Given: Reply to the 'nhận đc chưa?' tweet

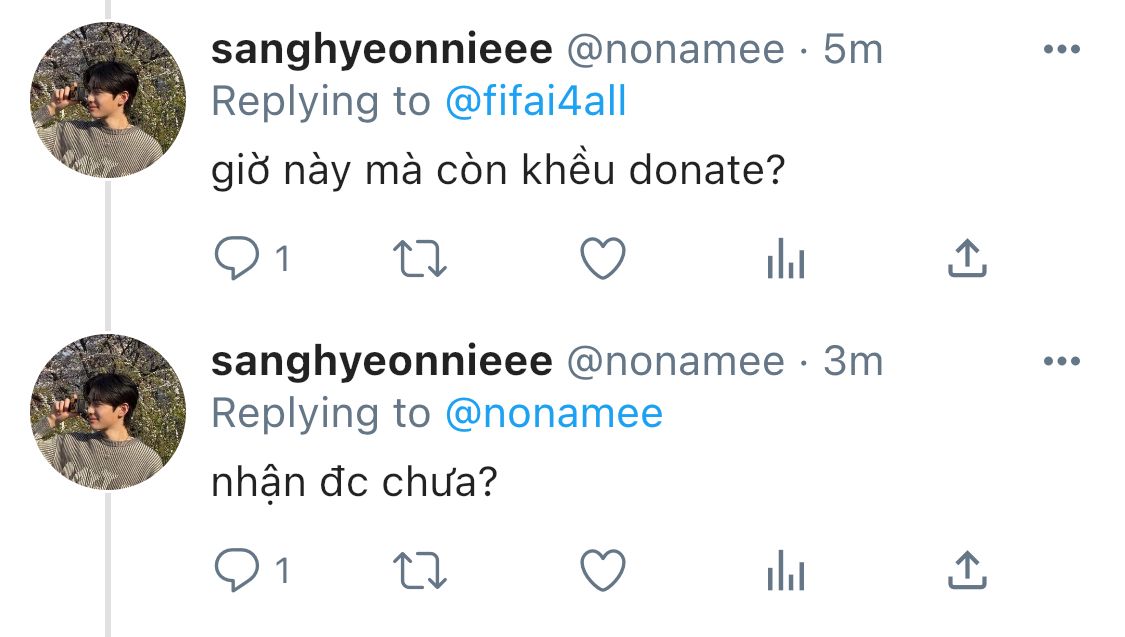Looking at the screenshot, I should pos(237,570).
